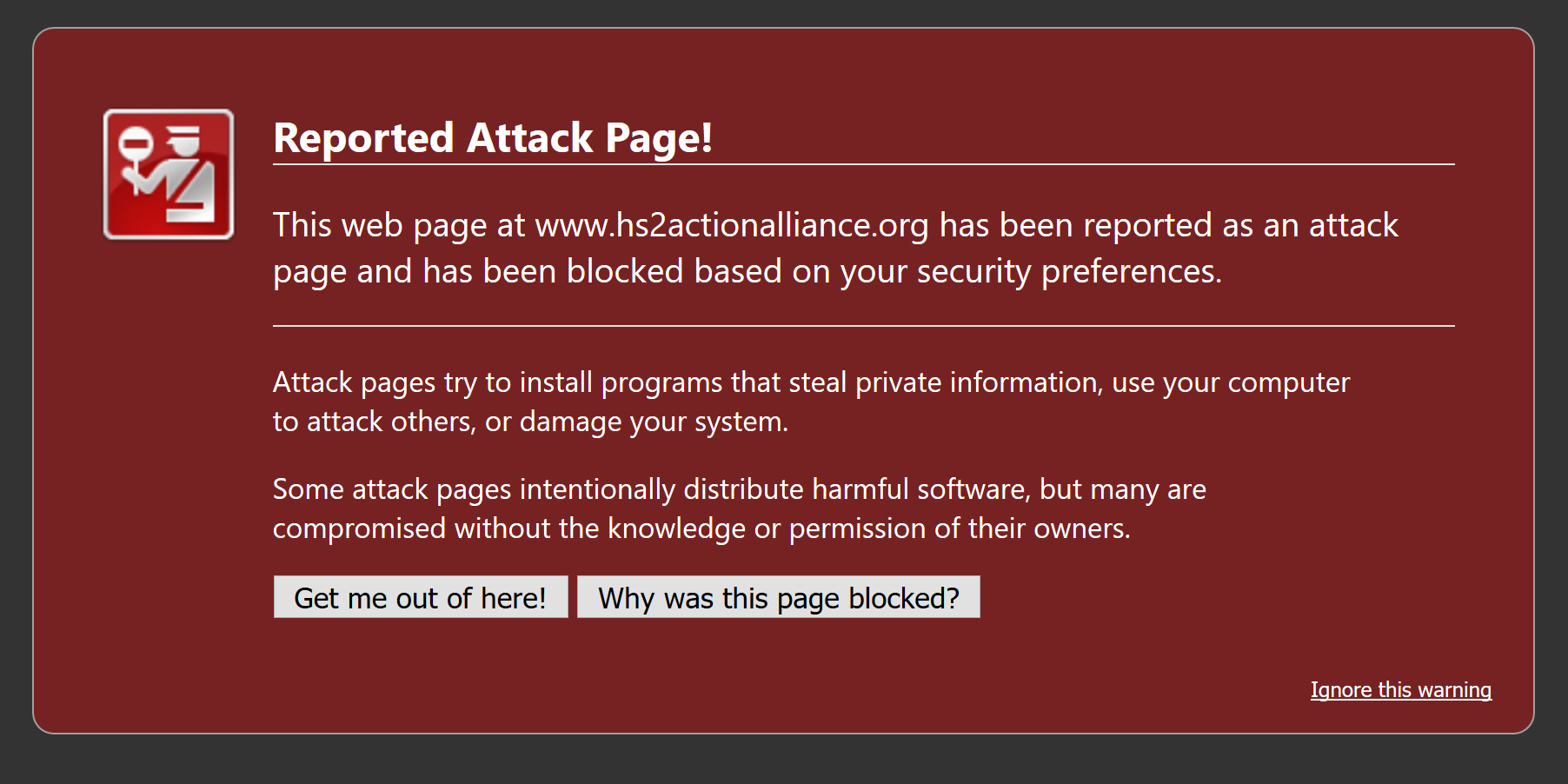Click the words "use your computer"
This screenshot has width=1568, height=784.
(x=1231, y=382)
